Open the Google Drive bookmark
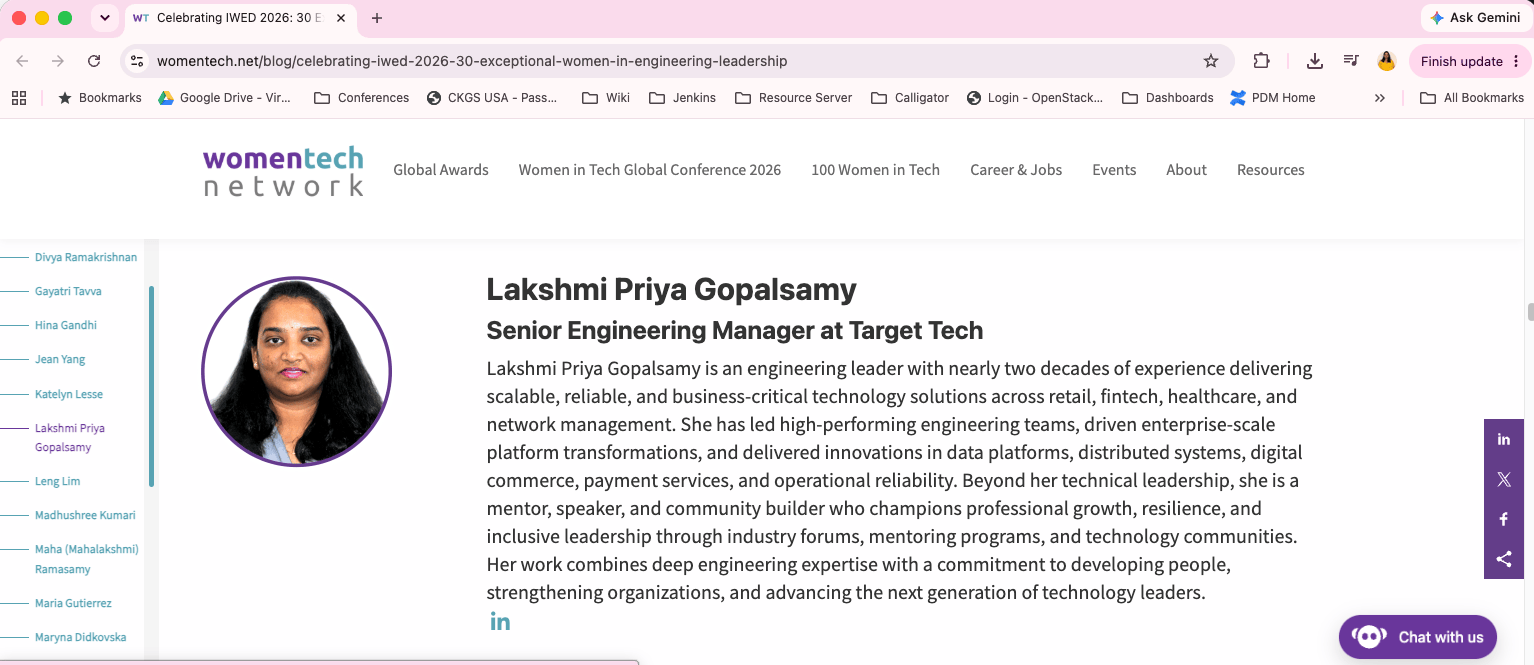 [x=225, y=97]
